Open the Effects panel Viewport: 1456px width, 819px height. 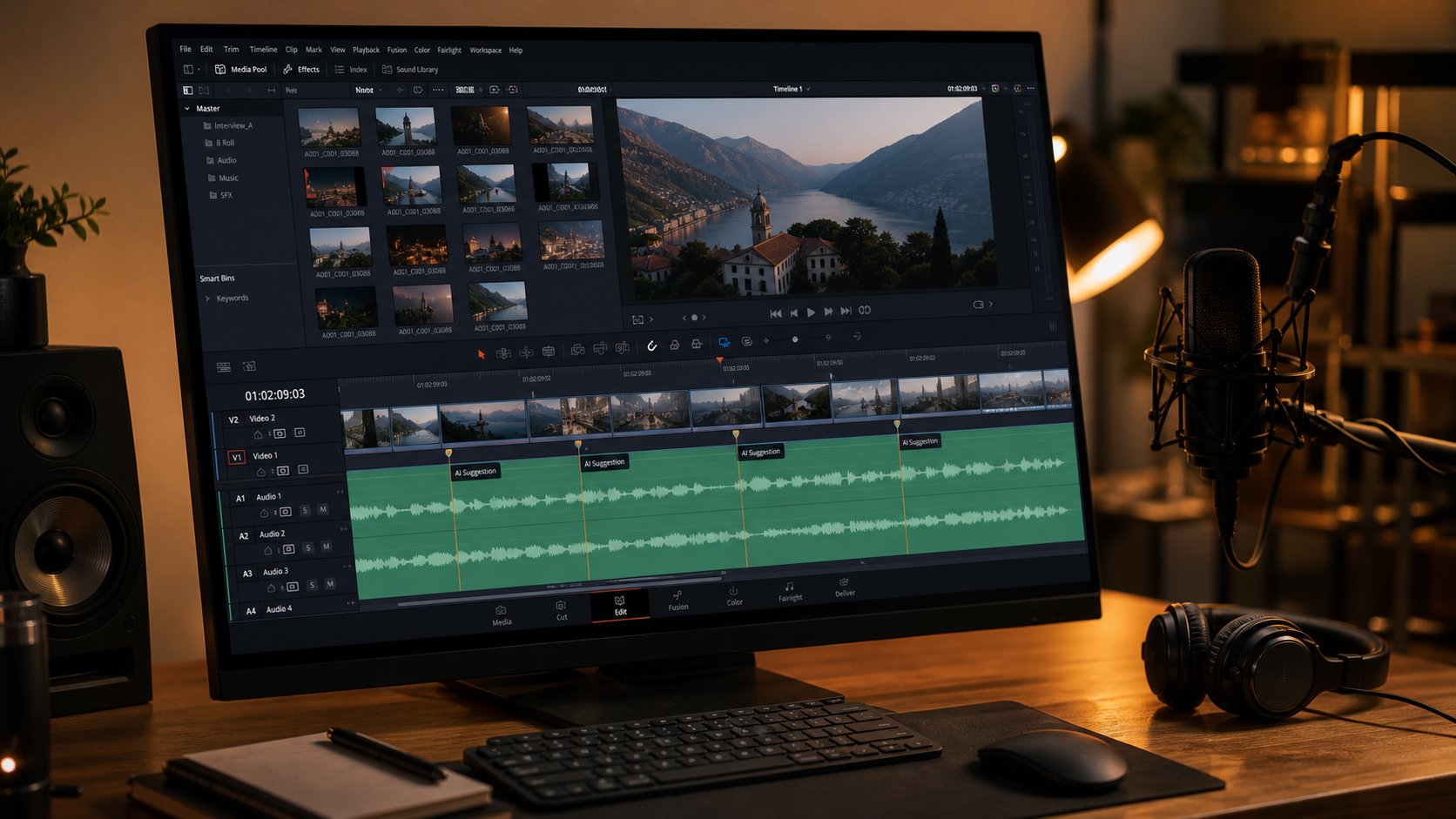301,69
